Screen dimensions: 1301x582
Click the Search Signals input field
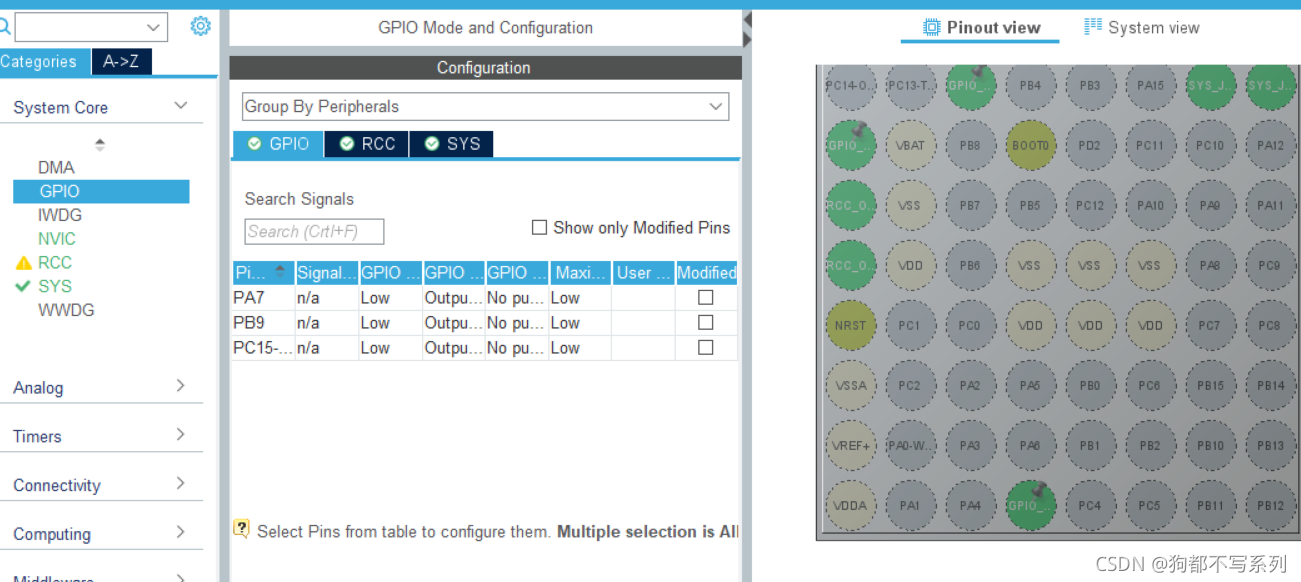coord(314,232)
